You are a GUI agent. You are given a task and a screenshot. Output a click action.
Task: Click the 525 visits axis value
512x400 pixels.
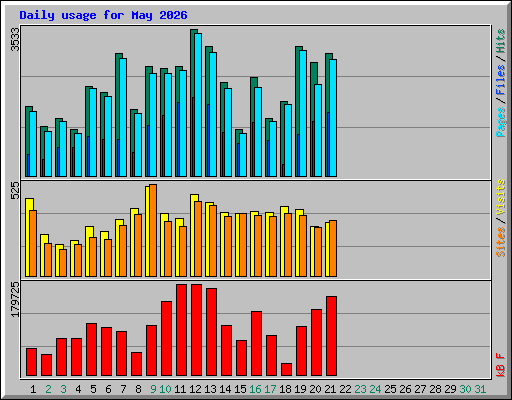pos(15,190)
